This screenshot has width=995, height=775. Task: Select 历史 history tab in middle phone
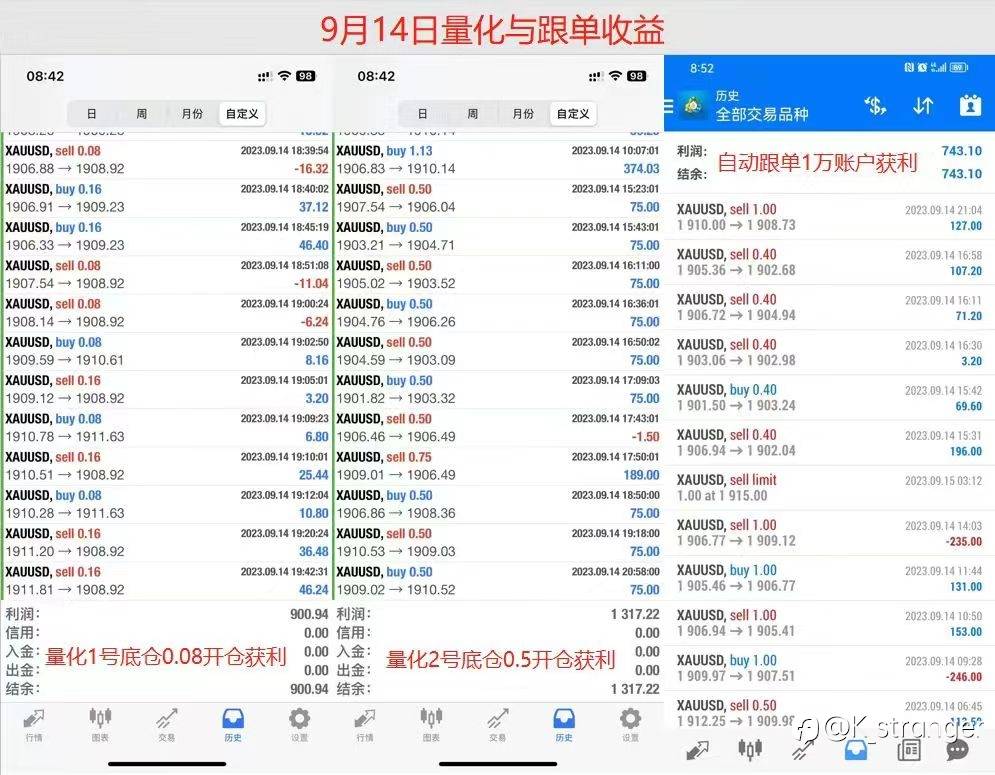[564, 724]
